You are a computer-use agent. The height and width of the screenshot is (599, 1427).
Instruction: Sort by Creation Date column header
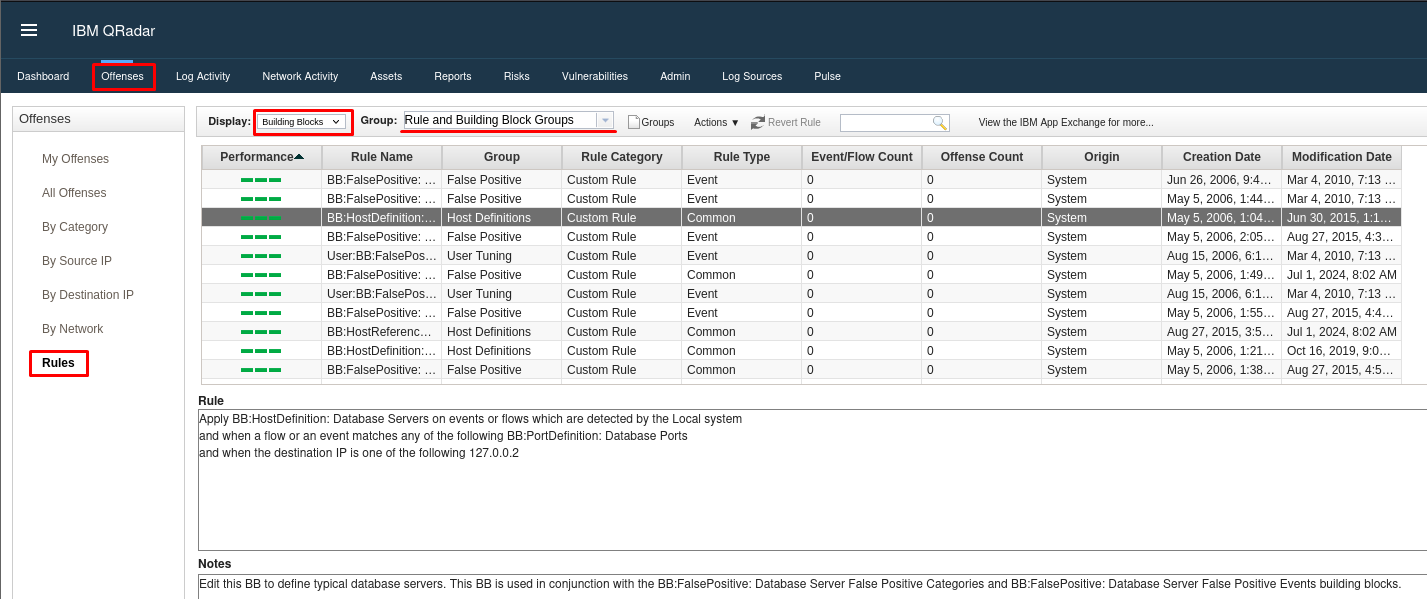click(x=1222, y=157)
